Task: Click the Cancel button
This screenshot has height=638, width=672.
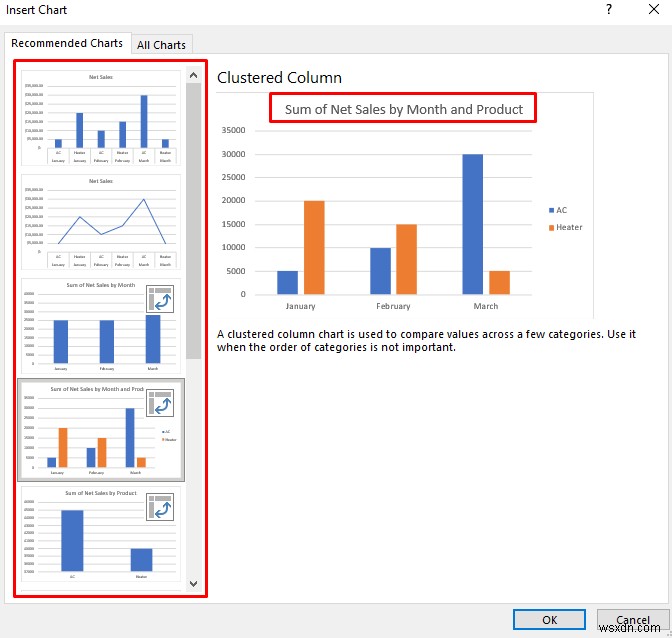Action: tap(633, 620)
